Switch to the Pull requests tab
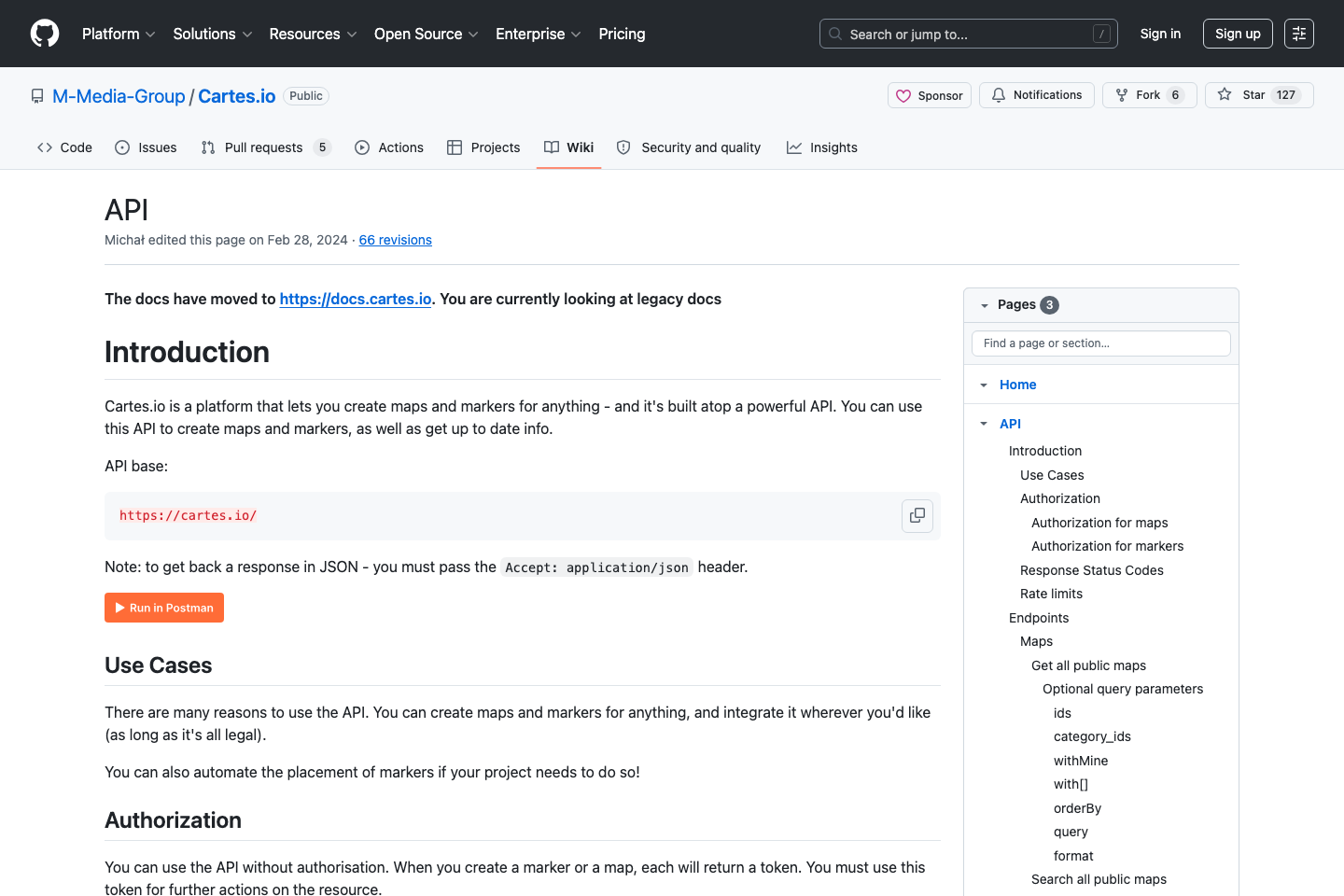Screen dimensions: 1344x896 pyautogui.click(x=264, y=147)
